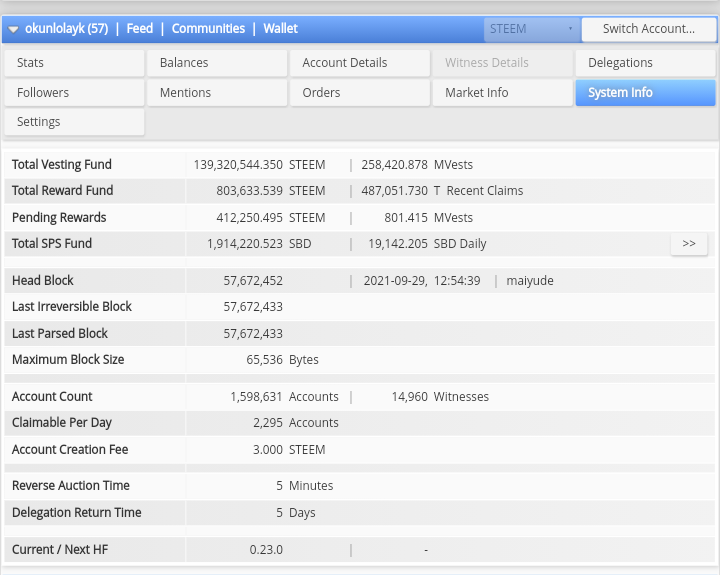Click the Total Reward Fund label
Screen dimensions: 720x575
click(x=62, y=191)
